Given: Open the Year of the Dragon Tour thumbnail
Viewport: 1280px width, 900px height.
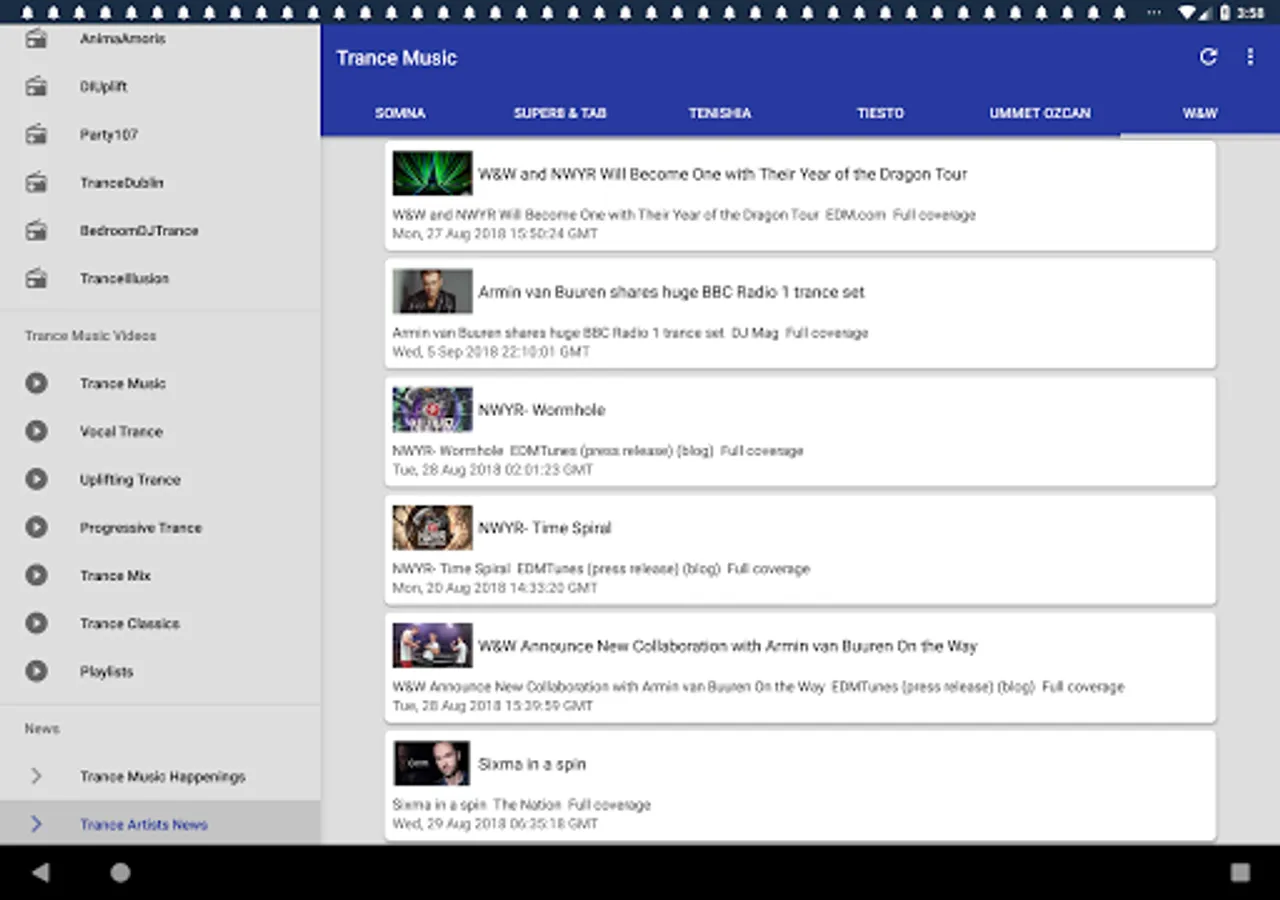Looking at the screenshot, I should coord(432,173).
